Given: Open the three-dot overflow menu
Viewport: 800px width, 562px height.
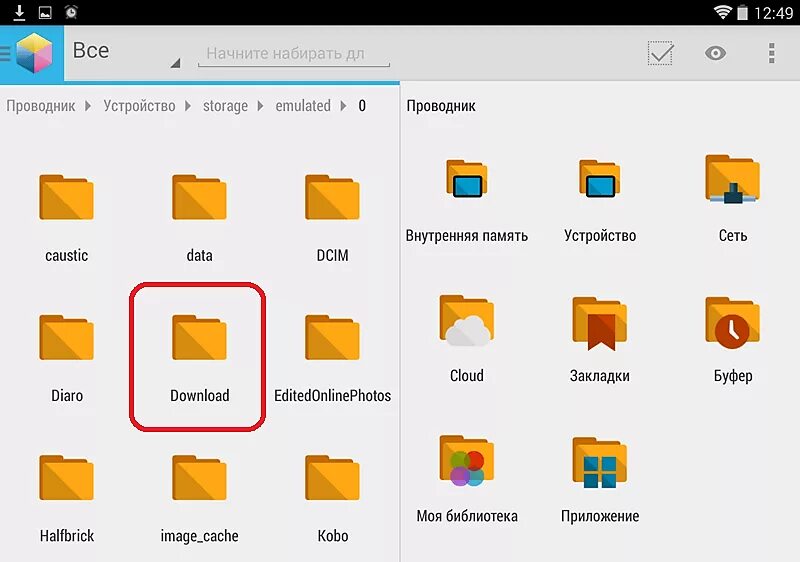Looking at the screenshot, I should 771,53.
